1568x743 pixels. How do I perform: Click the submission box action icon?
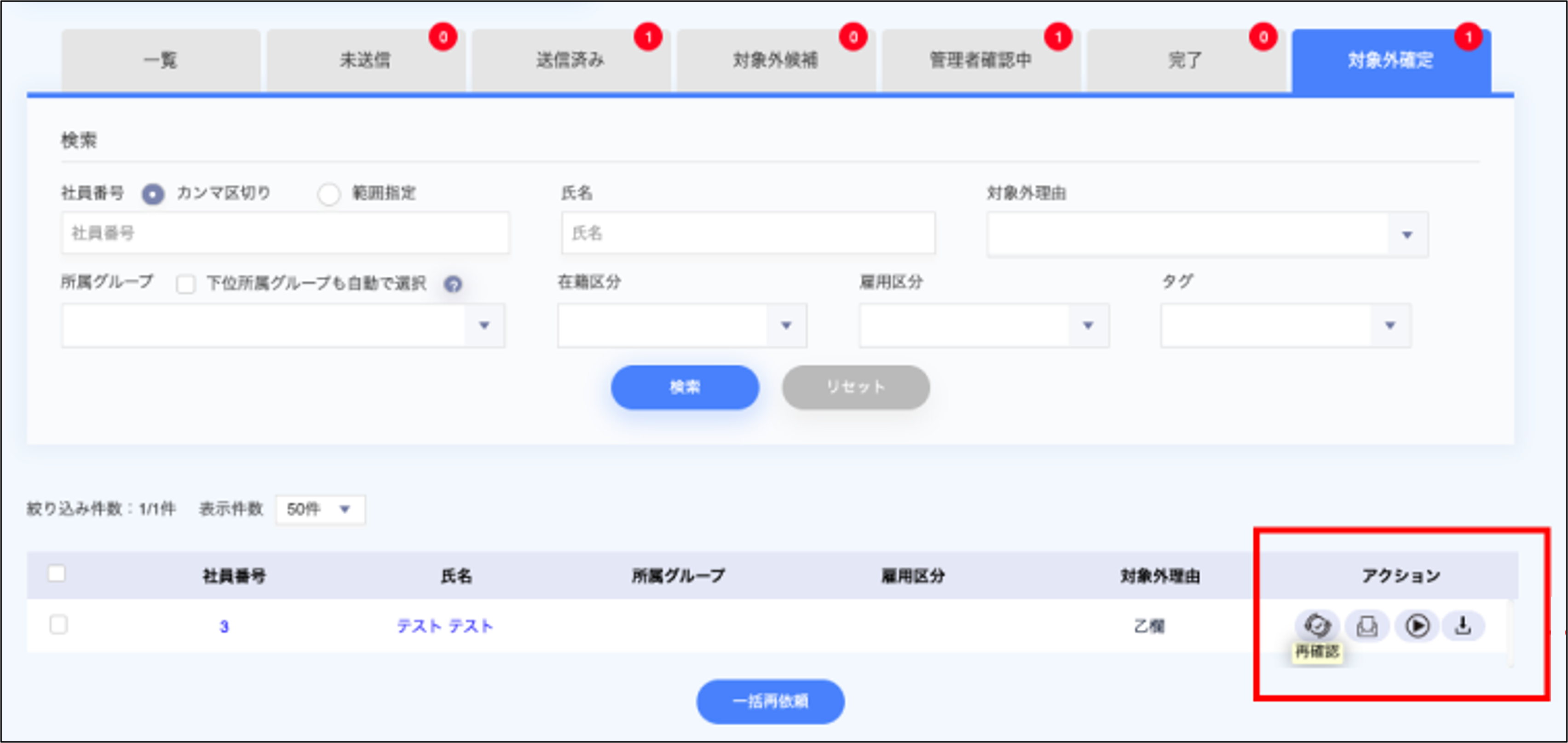click(x=1367, y=625)
